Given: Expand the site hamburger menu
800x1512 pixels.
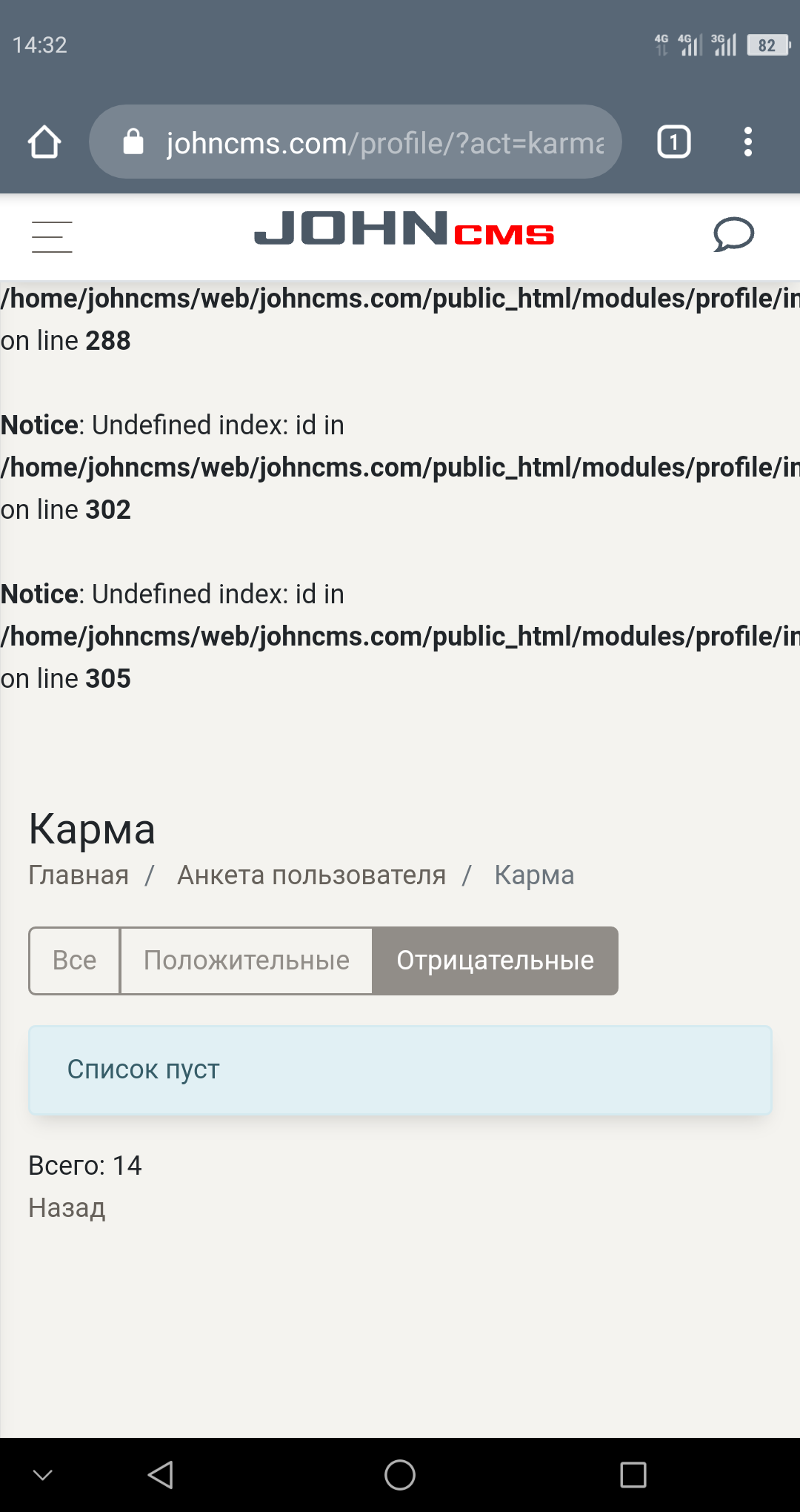Looking at the screenshot, I should (x=52, y=236).
